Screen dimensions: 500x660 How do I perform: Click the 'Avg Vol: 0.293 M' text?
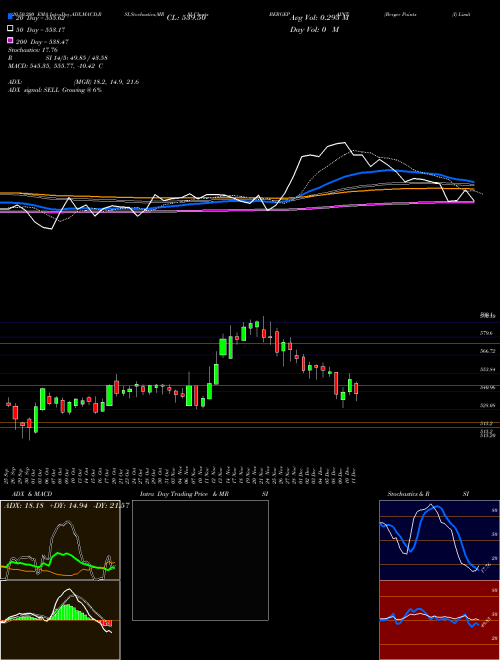point(319,18)
